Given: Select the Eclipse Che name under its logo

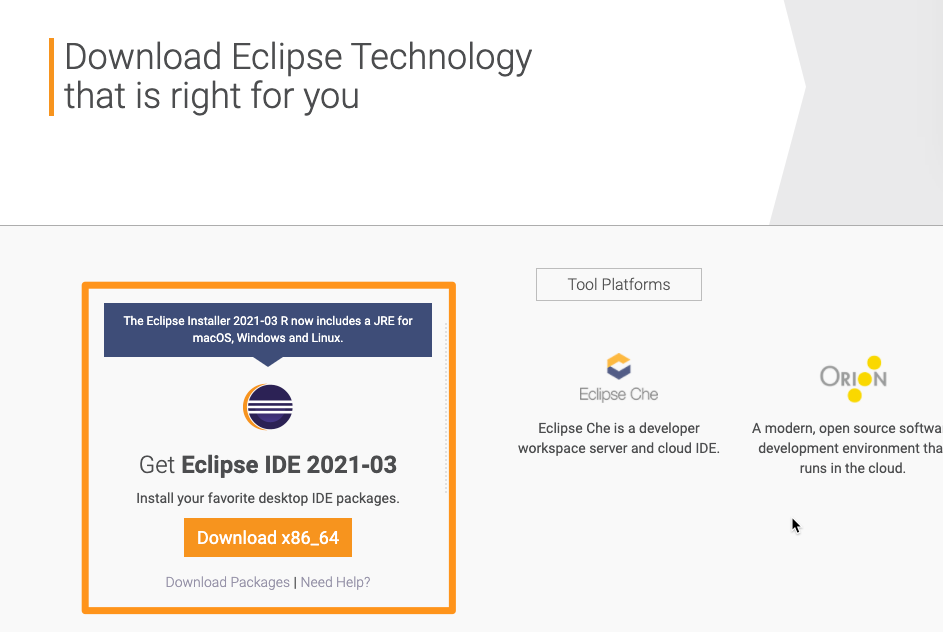Looking at the screenshot, I should [x=618, y=394].
